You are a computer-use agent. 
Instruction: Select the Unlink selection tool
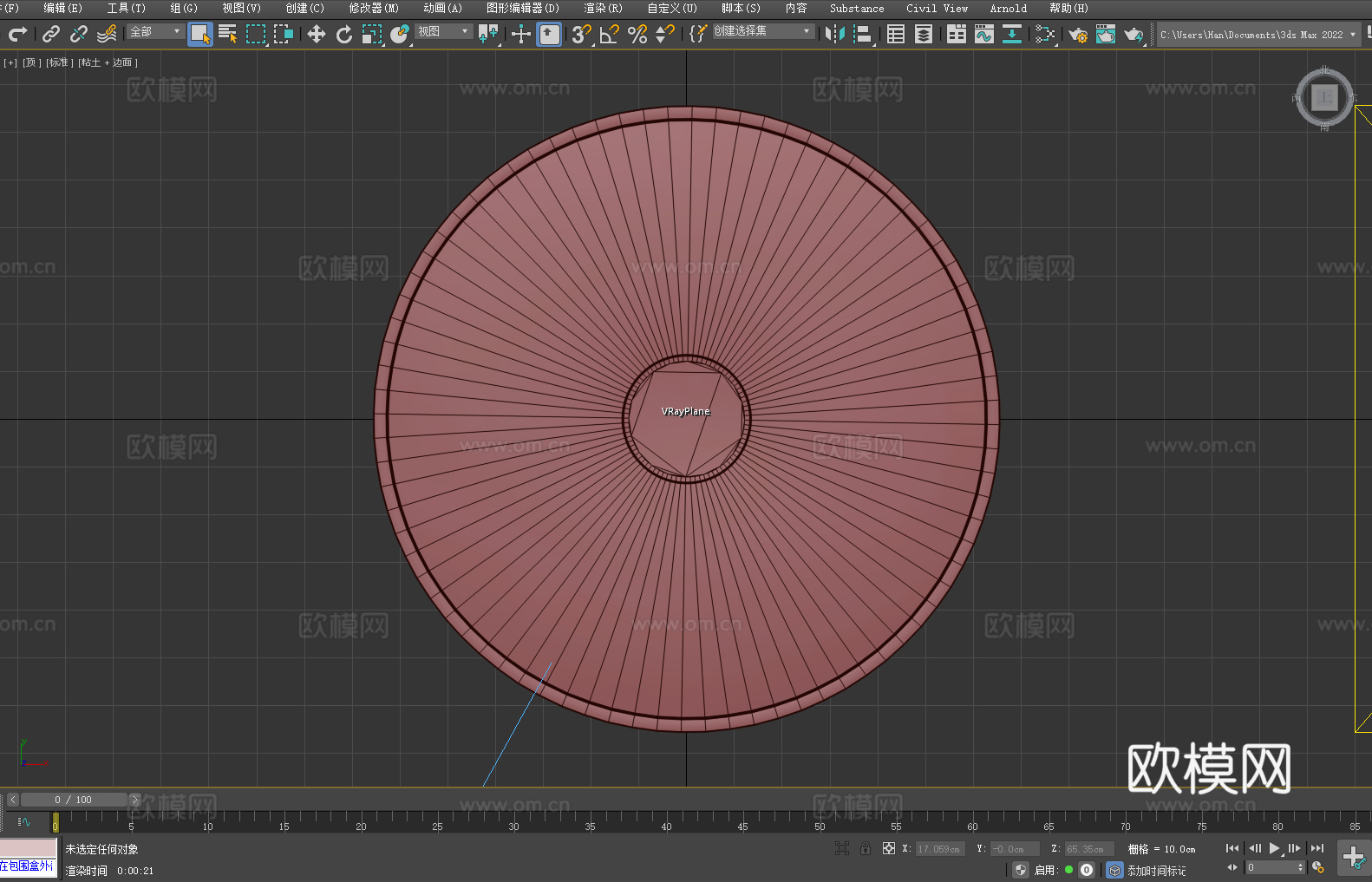(x=79, y=34)
